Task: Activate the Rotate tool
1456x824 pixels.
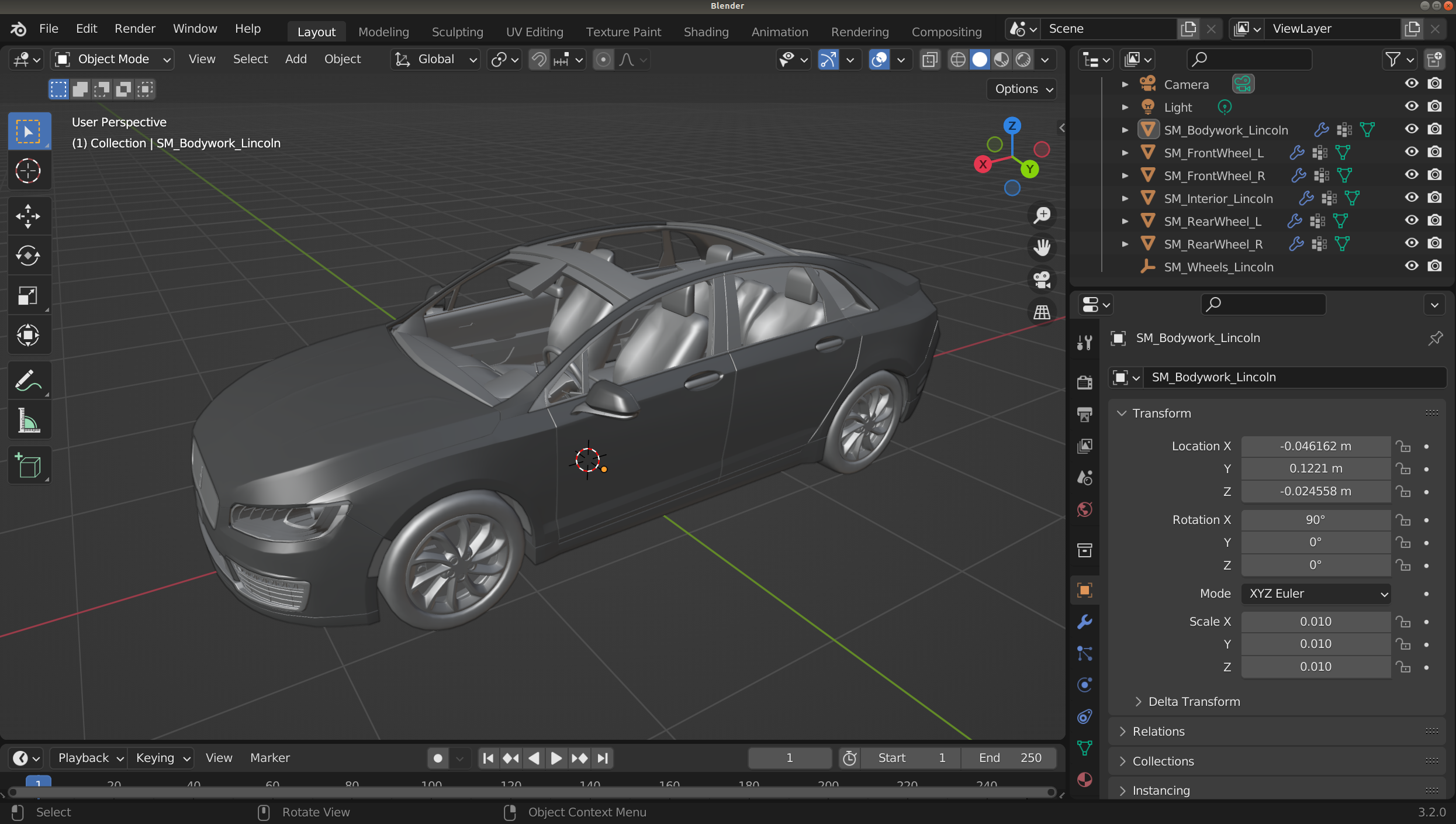Action: [28, 255]
